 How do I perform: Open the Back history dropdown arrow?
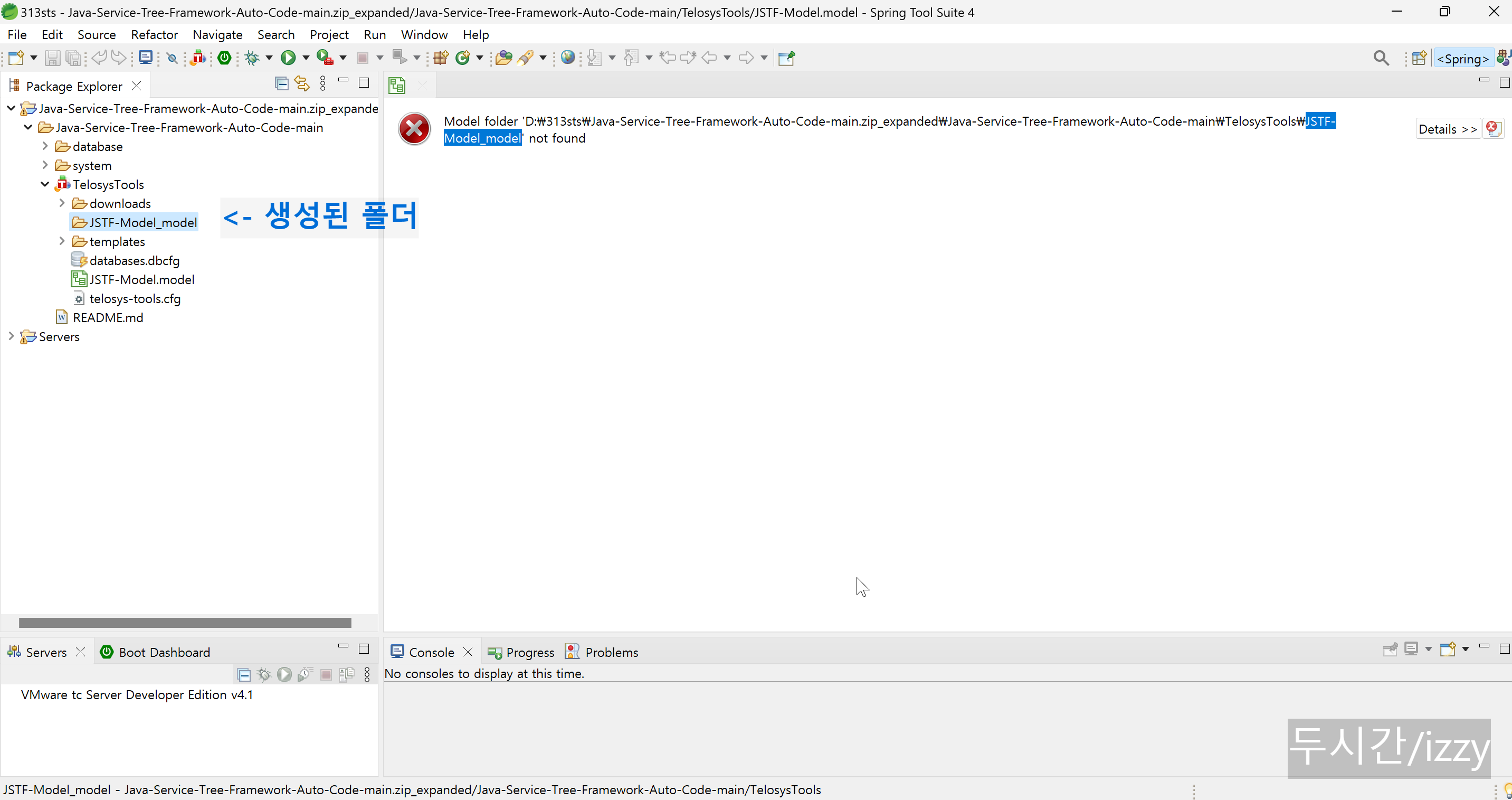727,58
